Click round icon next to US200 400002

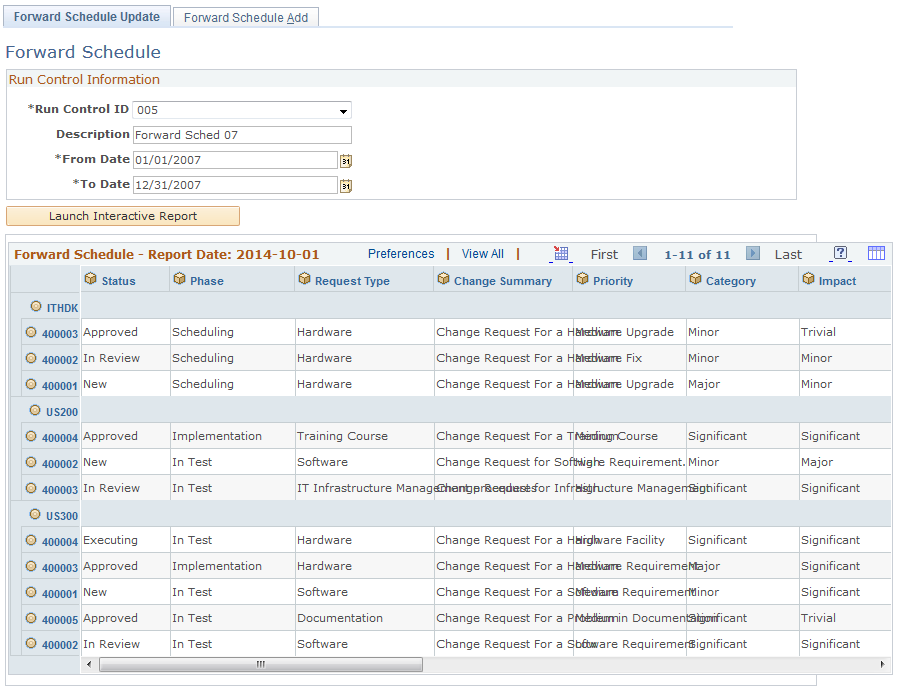point(31,463)
